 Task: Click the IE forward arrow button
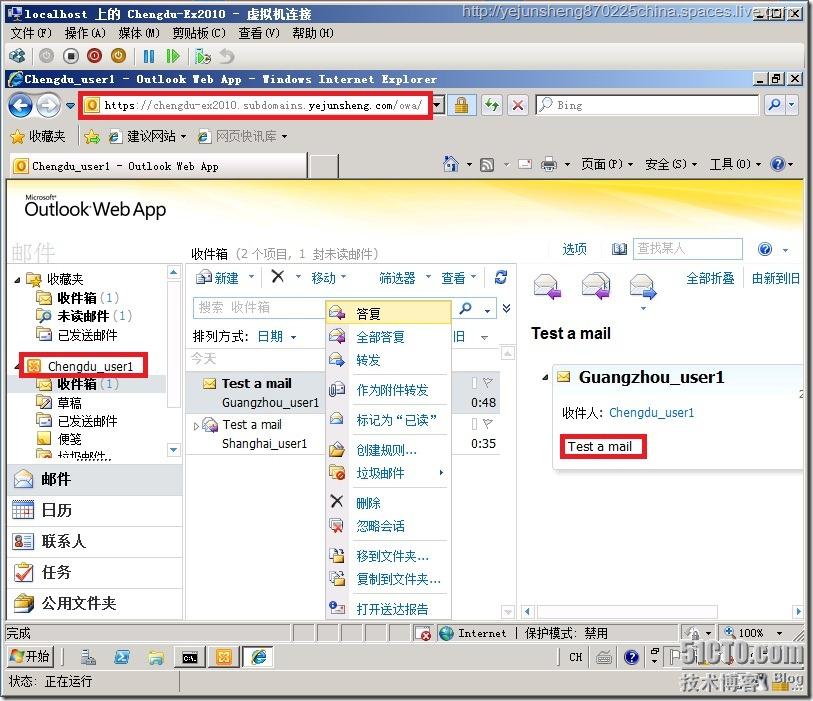pos(48,106)
